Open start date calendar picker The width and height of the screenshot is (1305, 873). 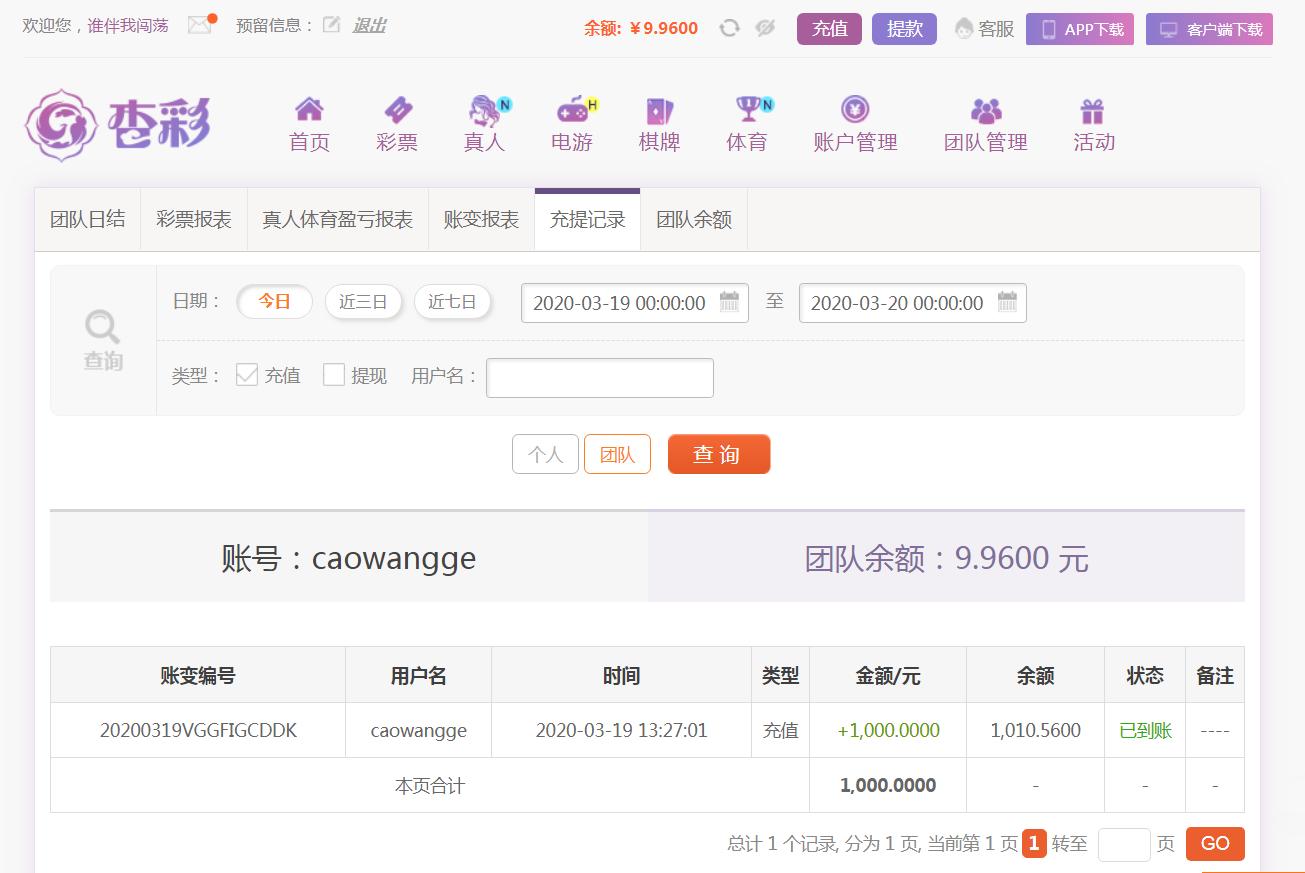(x=729, y=302)
